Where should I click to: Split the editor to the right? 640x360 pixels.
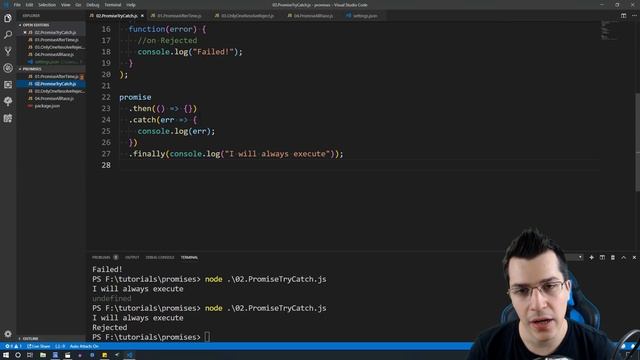coord(623,16)
